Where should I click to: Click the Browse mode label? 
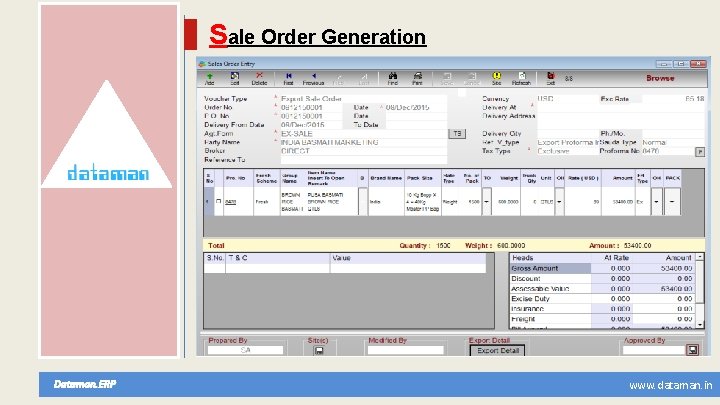point(660,78)
